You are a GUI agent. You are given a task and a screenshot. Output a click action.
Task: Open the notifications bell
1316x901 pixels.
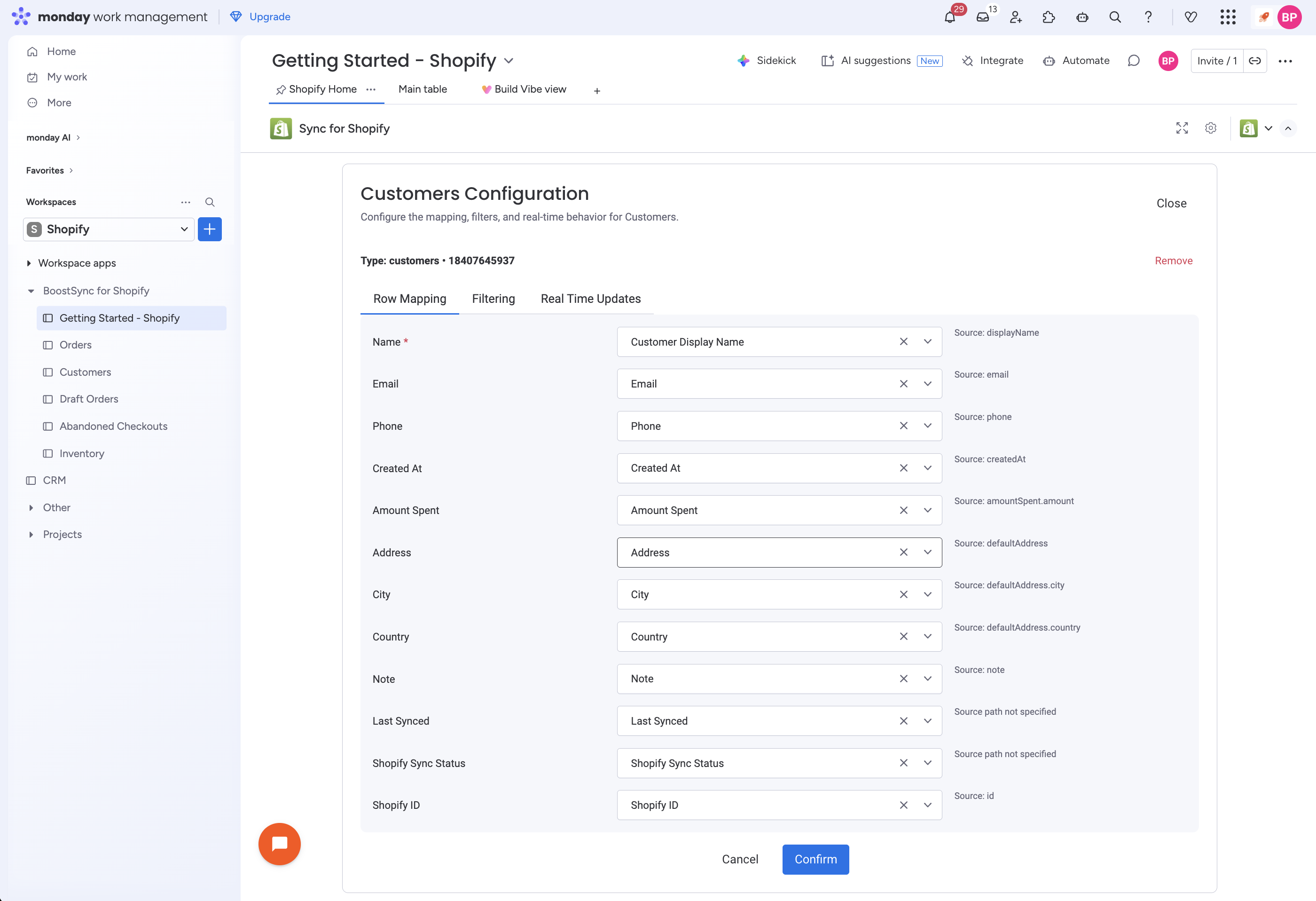(x=949, y=17)
